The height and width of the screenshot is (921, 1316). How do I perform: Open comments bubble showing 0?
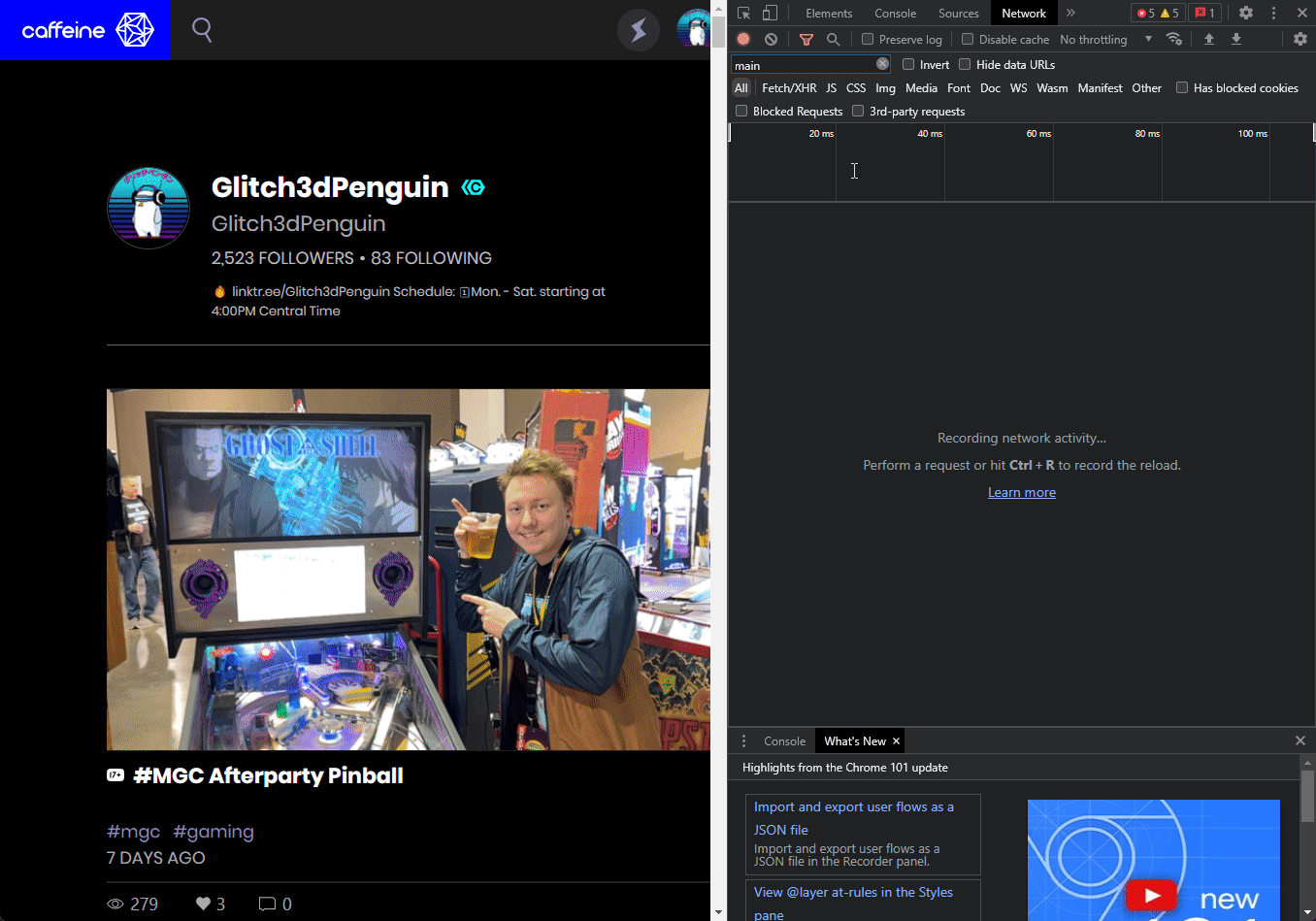[x=267, y=904]
